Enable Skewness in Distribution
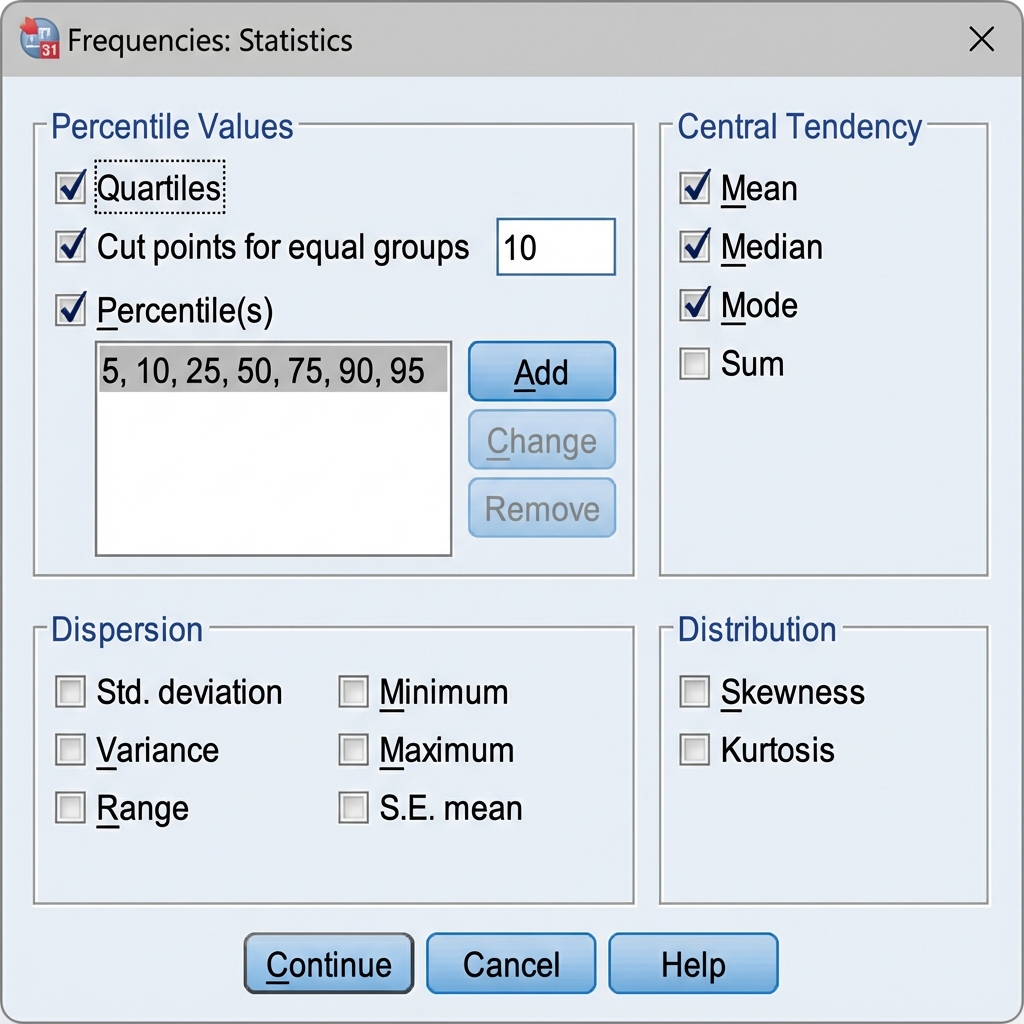 (694, 692)
